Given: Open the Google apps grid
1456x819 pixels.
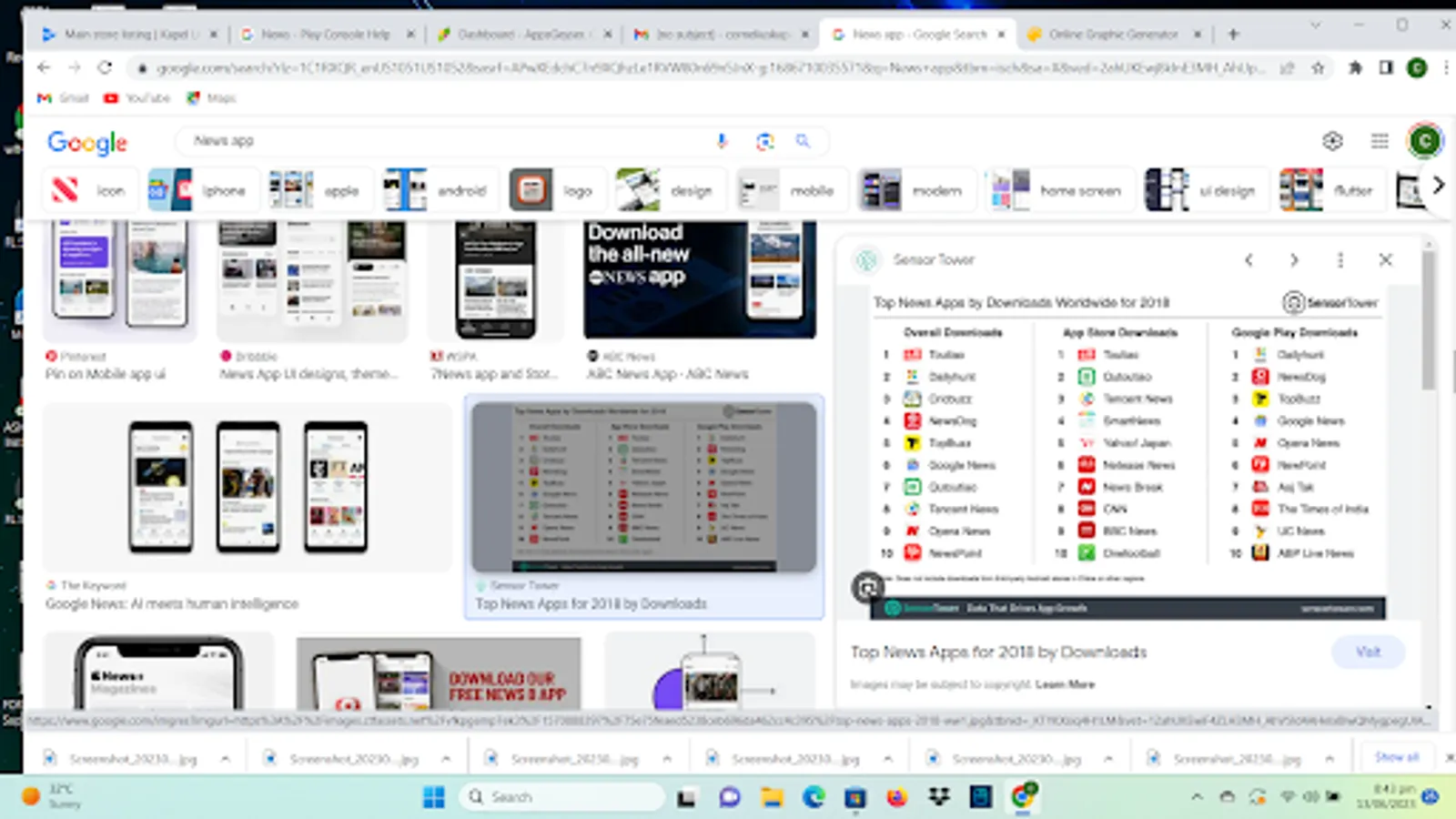Looking at the screenshot, I should [1380, 141].
